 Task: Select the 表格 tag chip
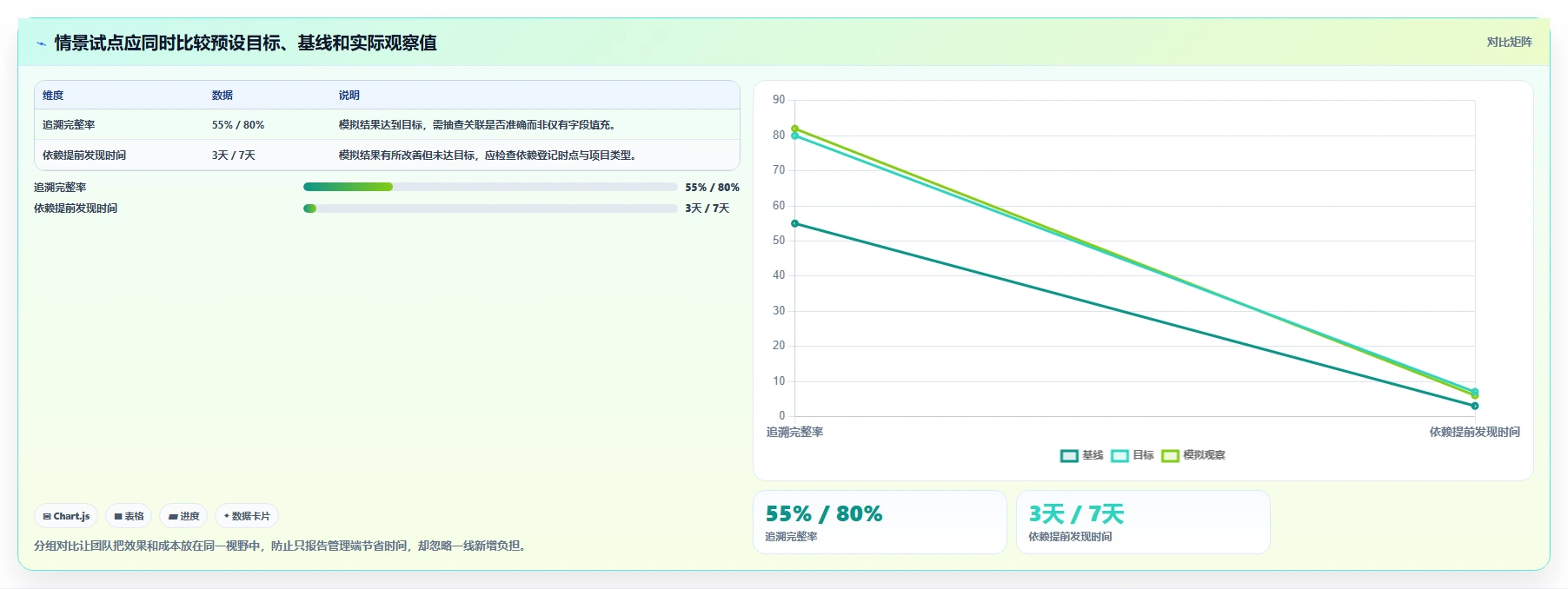point(129,516)
